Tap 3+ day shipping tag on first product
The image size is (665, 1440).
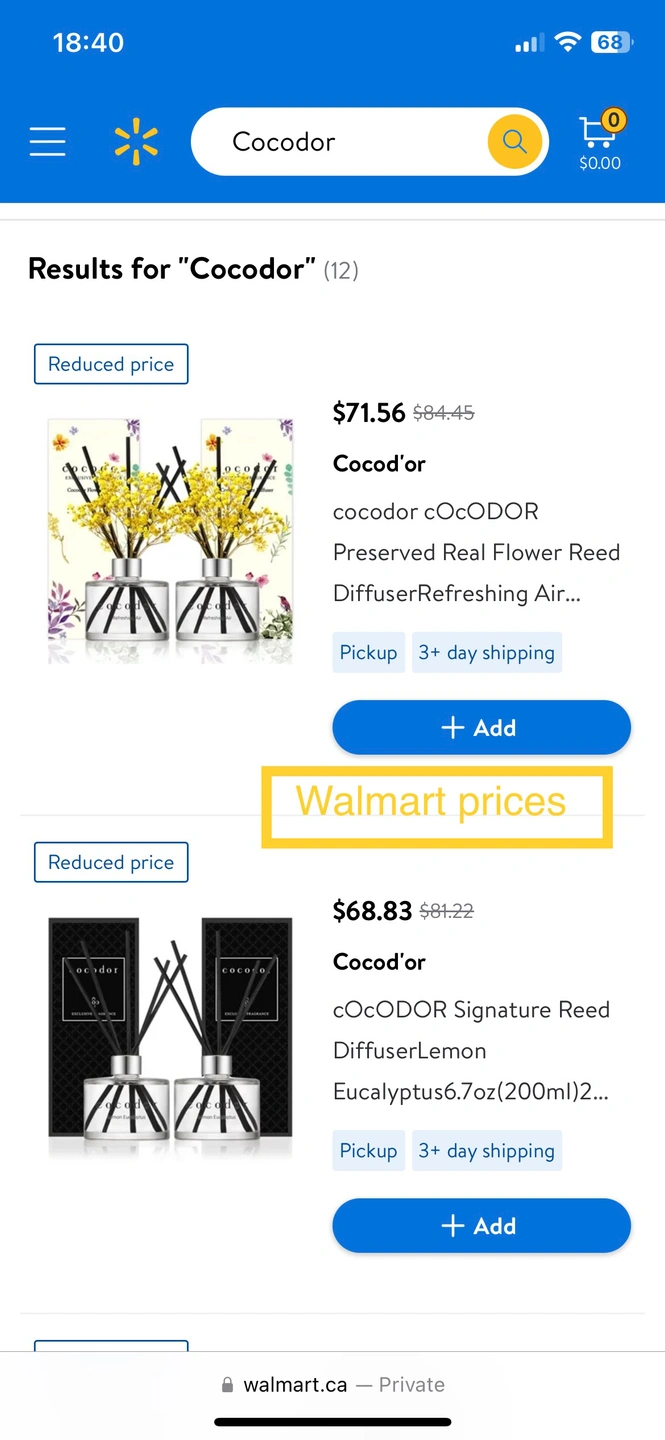click(486, 653)
